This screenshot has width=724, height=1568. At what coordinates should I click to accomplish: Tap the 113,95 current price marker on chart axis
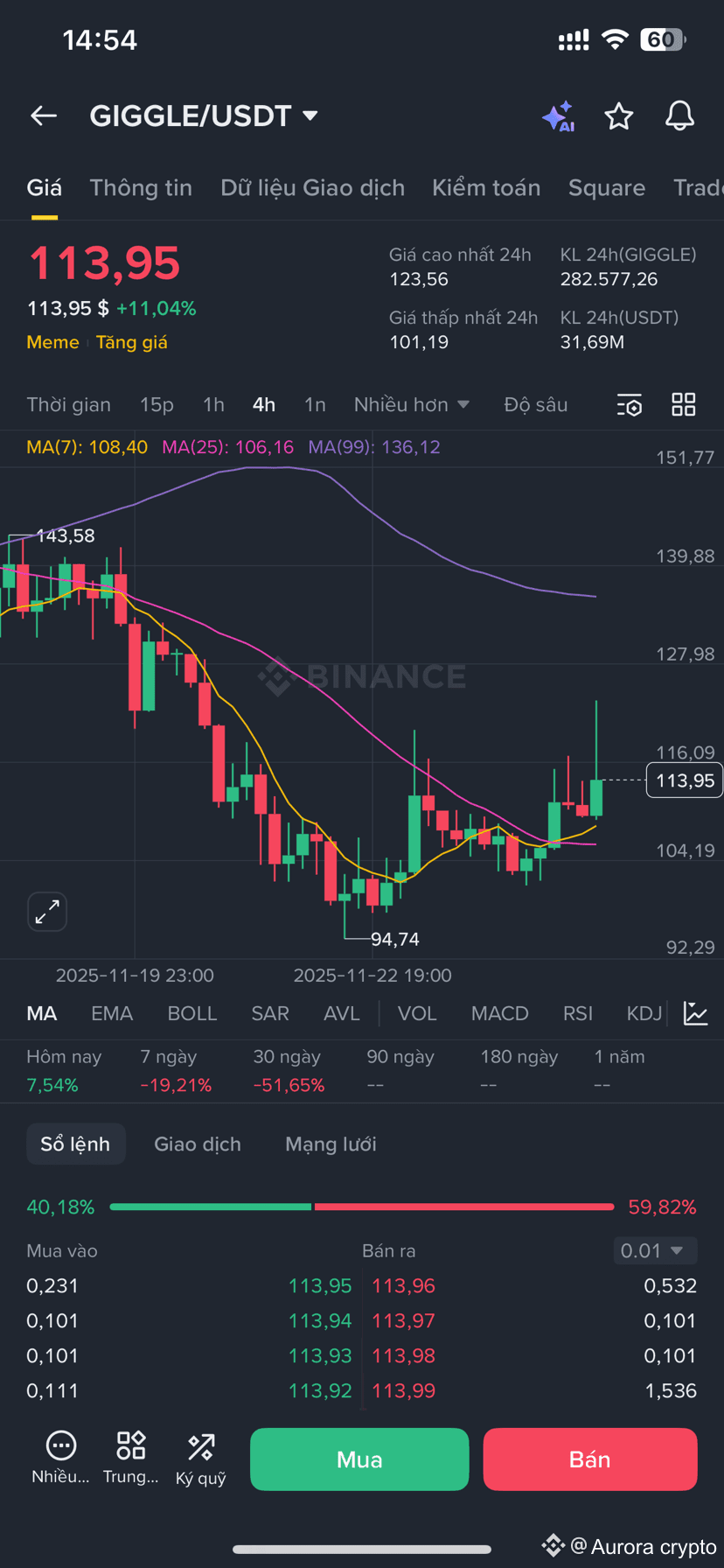[x=685, y=780]
